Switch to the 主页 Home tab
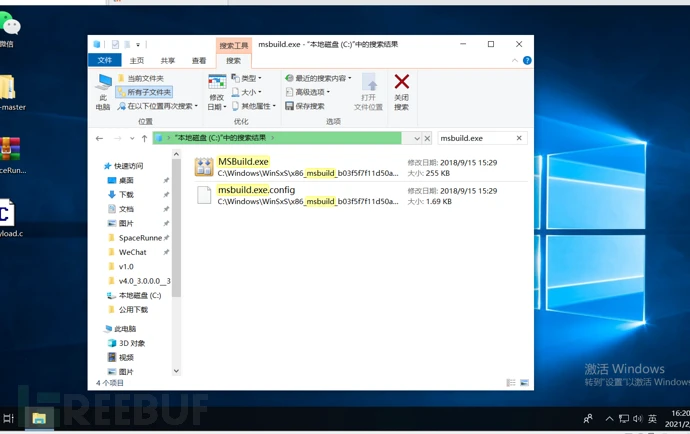Screen dimensions: 690x434 coord(137,60)
